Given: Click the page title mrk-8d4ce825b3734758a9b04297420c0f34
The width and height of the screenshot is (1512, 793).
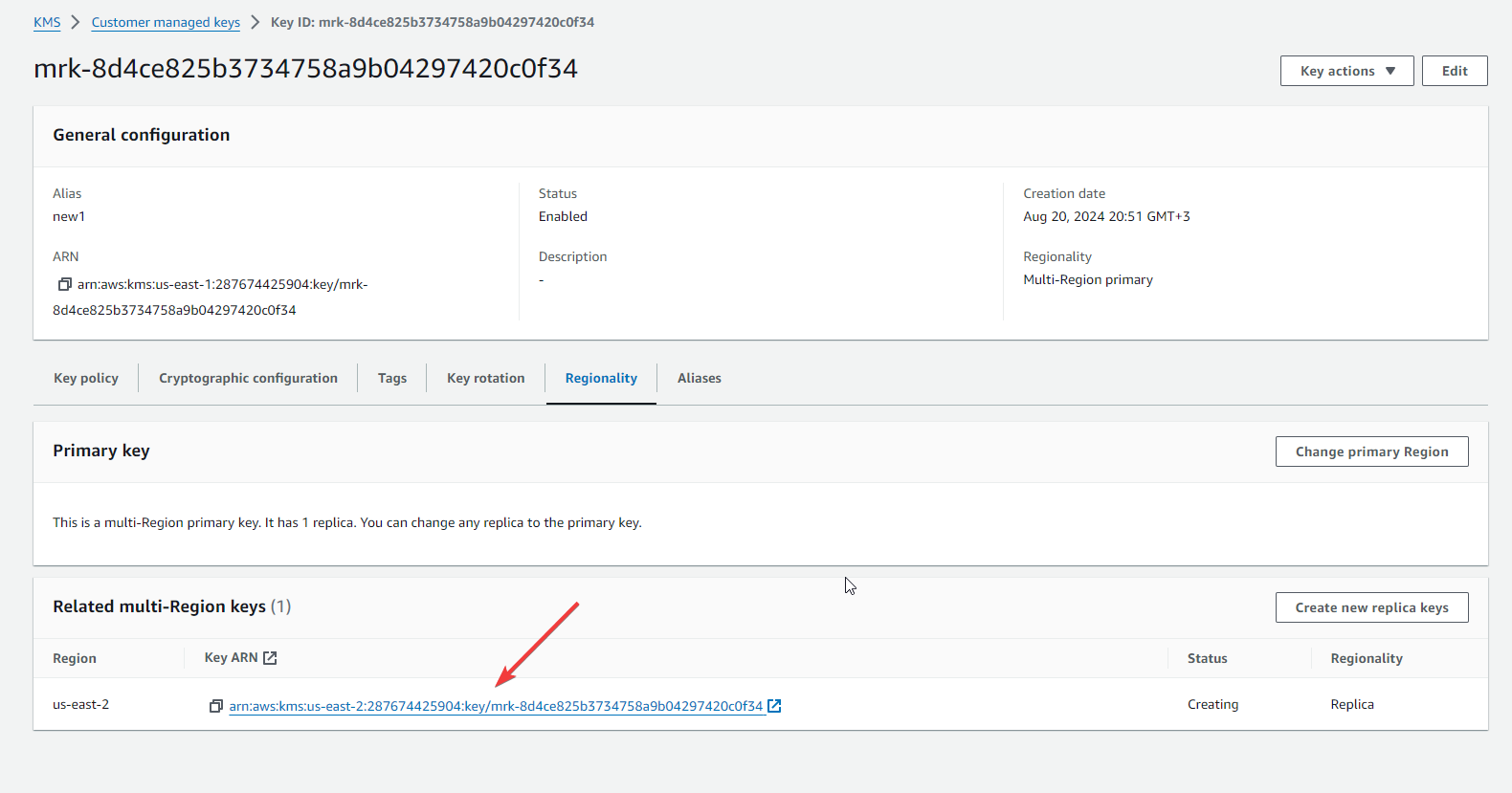Looking at the screenshot, I should click(305, 69).
